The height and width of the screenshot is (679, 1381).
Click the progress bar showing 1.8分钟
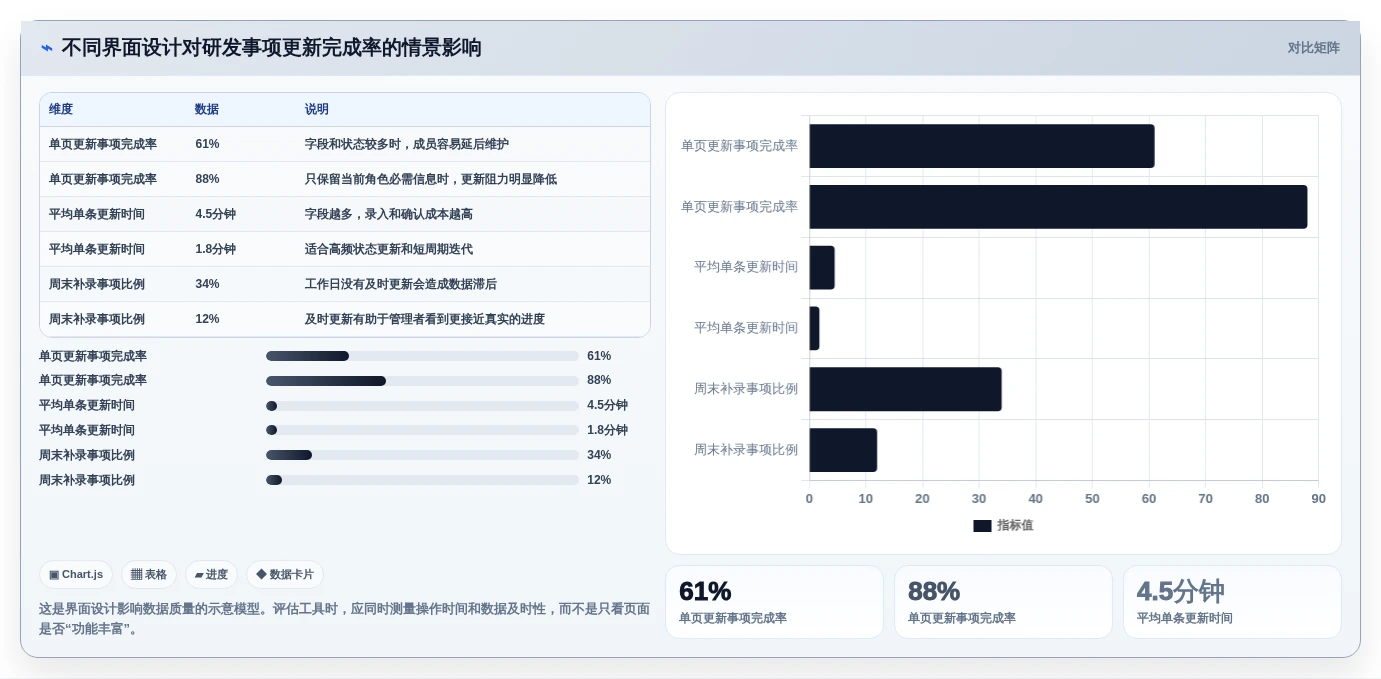(422, 430)
